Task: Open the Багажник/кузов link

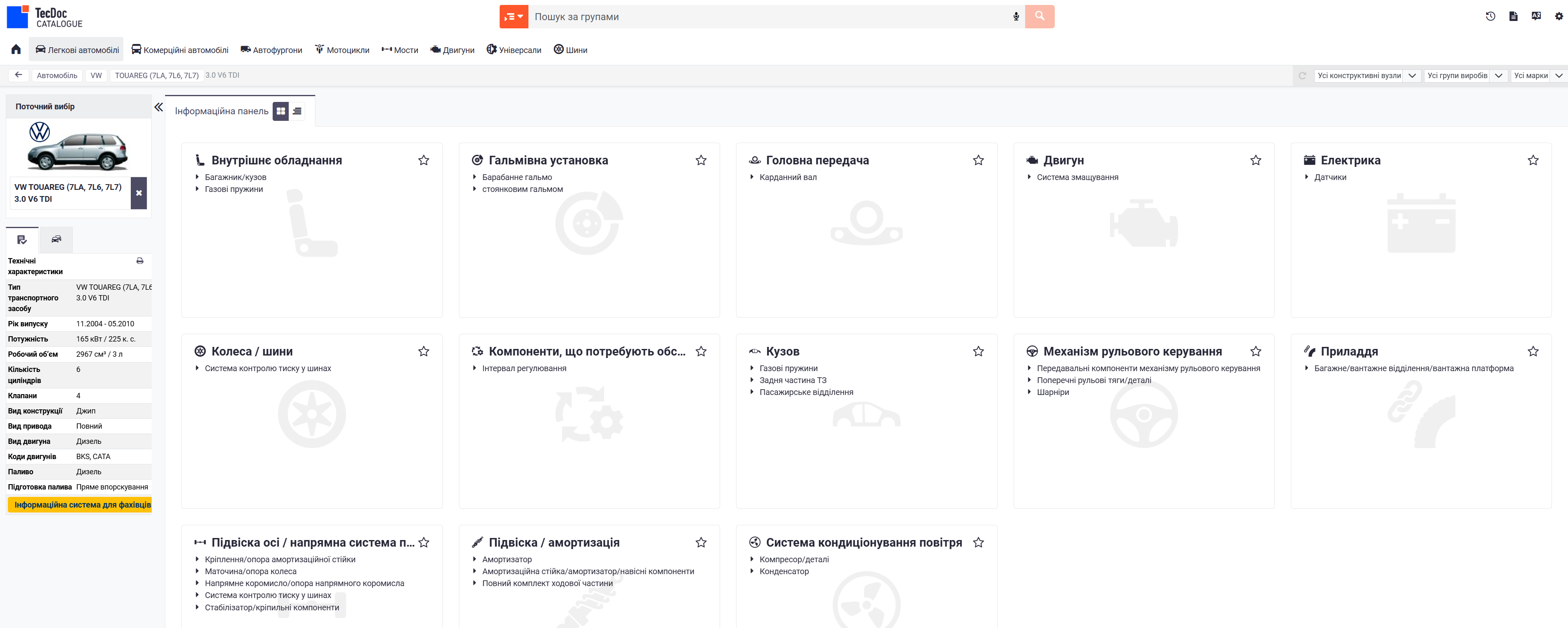Action: click(236, 177)
